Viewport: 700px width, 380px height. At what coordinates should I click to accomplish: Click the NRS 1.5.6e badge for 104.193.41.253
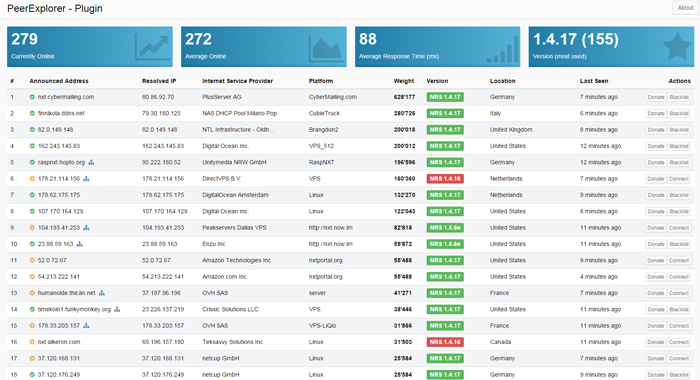[445, 228]
